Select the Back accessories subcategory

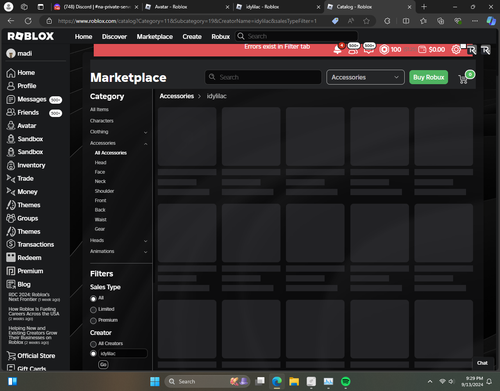tap(100, 210)
